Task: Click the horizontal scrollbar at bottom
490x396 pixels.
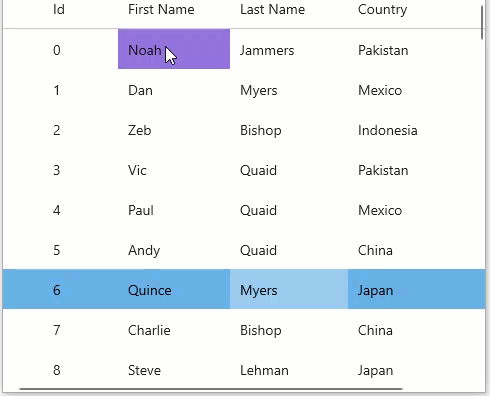Action: [211, 389]
